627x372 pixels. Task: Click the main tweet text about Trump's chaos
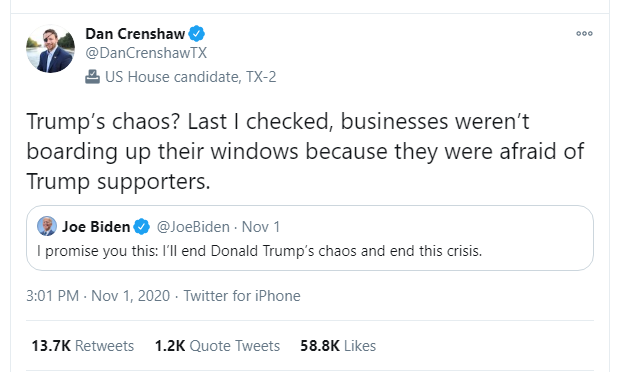point(306,151)
